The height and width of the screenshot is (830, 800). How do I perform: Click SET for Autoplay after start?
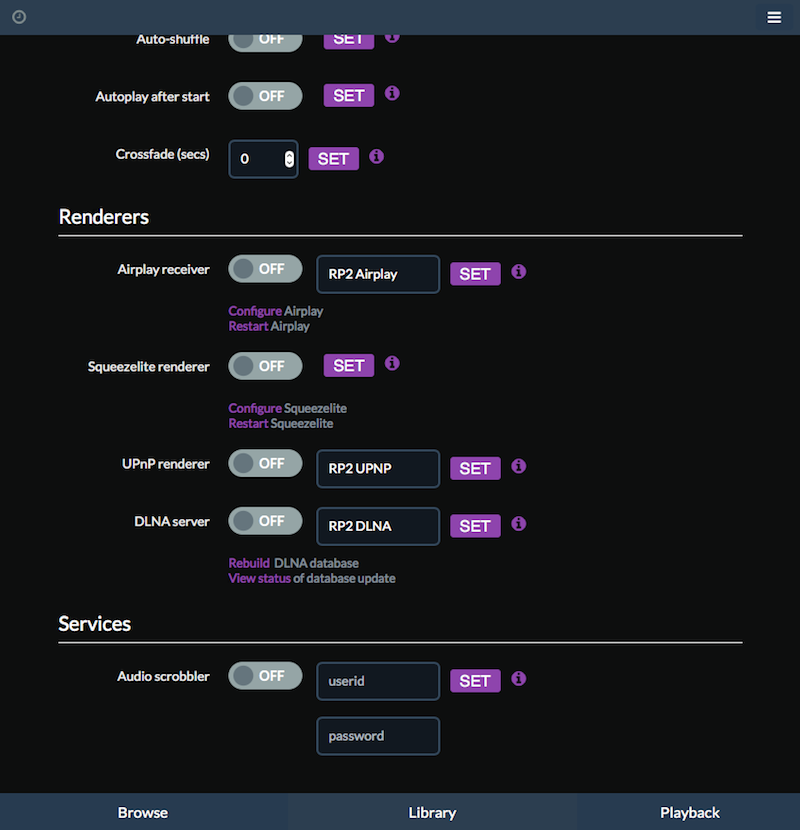pos(349,96)
